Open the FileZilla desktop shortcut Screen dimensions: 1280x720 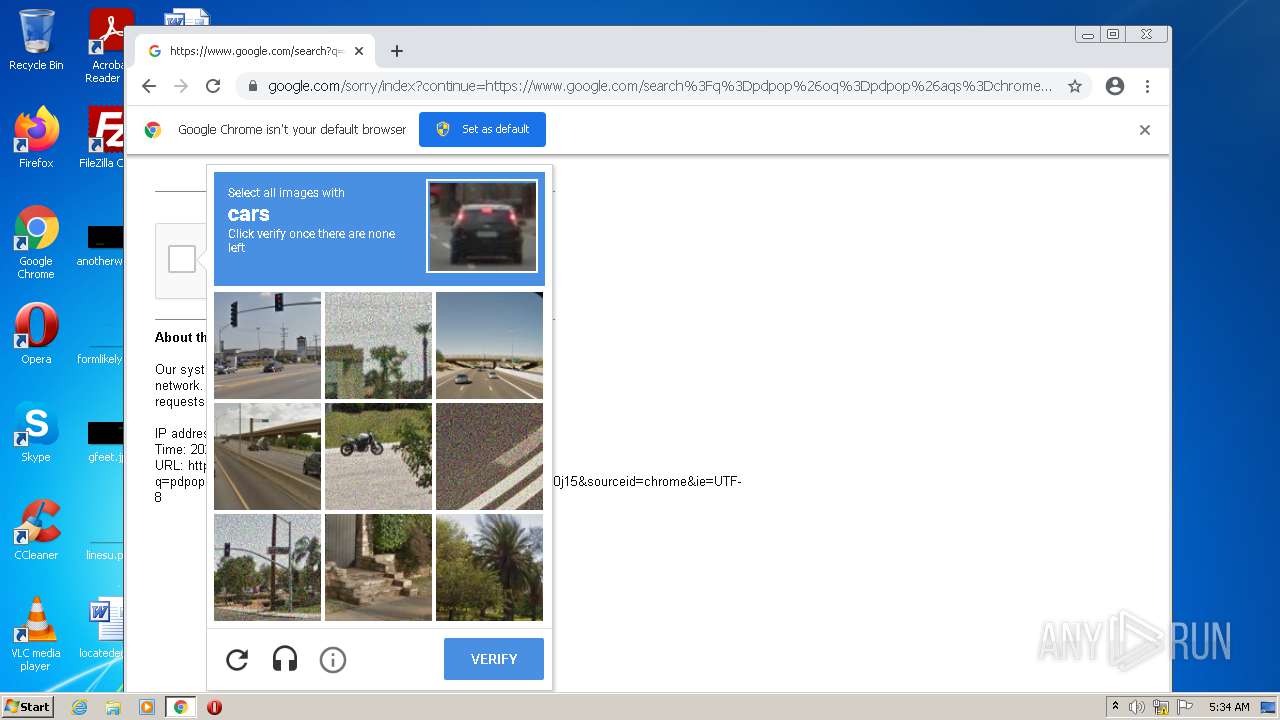click(104, 138)
